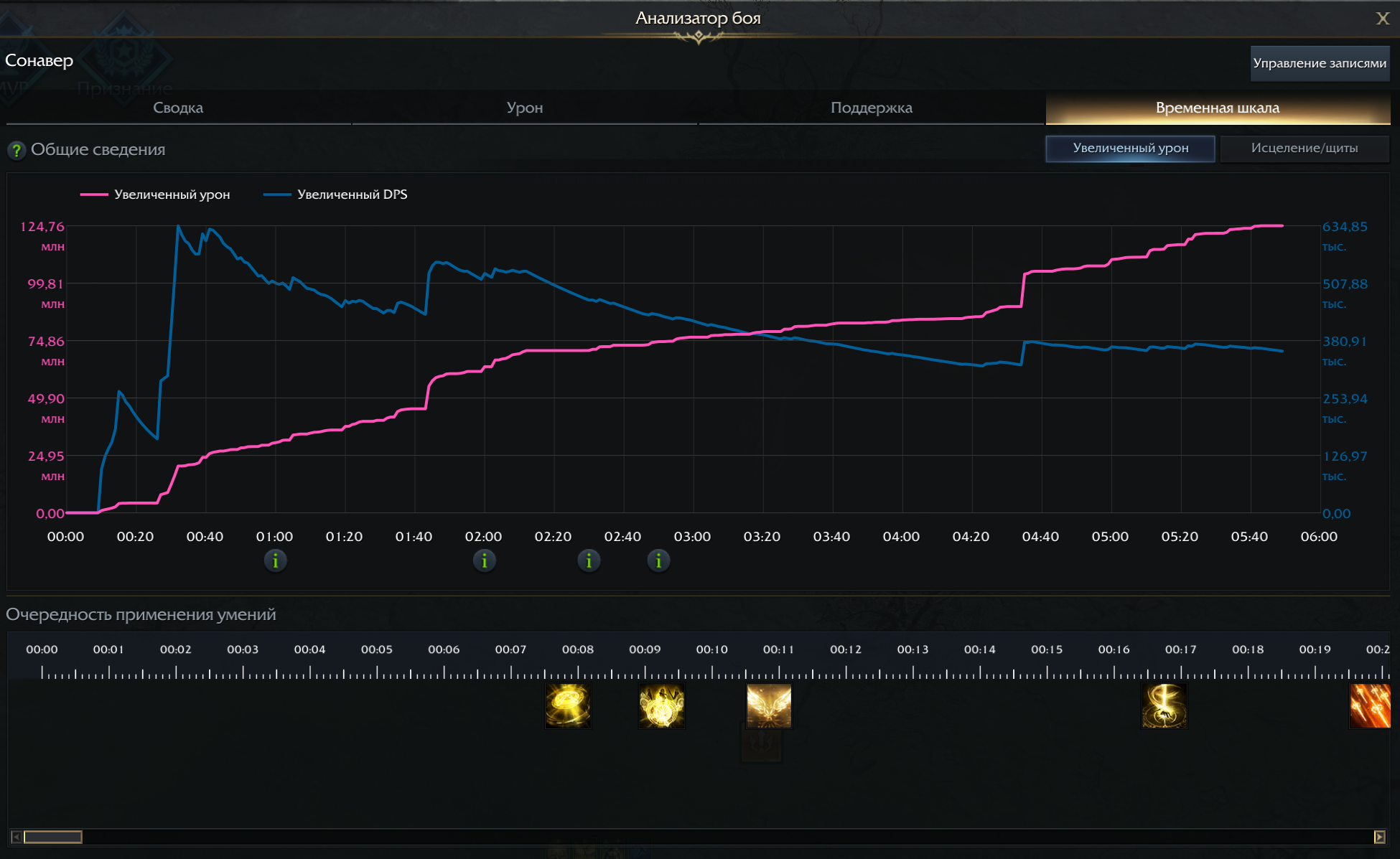The height and width of the screenshot is (859, 1400).
Task: Enable the Исцеление/щиты view toggle
Action: click(x=1305, y=149)
